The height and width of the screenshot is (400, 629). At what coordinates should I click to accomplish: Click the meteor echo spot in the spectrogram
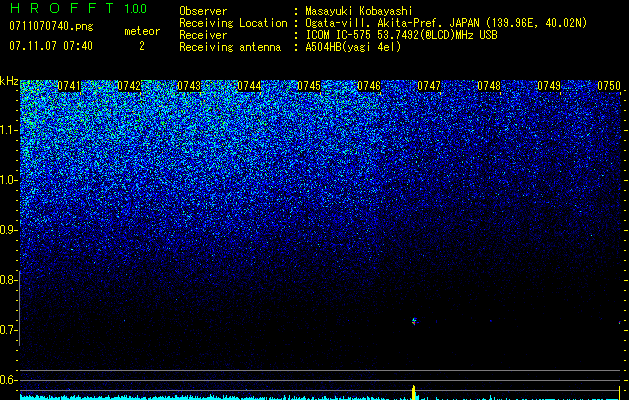(x=414, y=321)
